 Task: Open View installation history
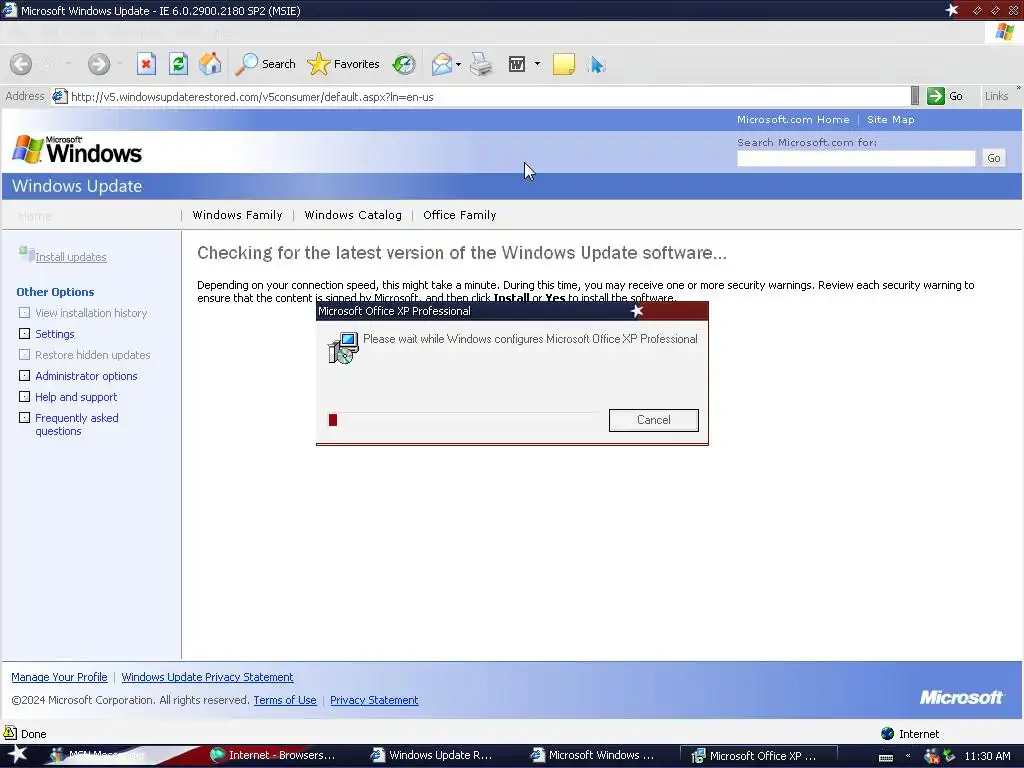click(x=91, y=313)
